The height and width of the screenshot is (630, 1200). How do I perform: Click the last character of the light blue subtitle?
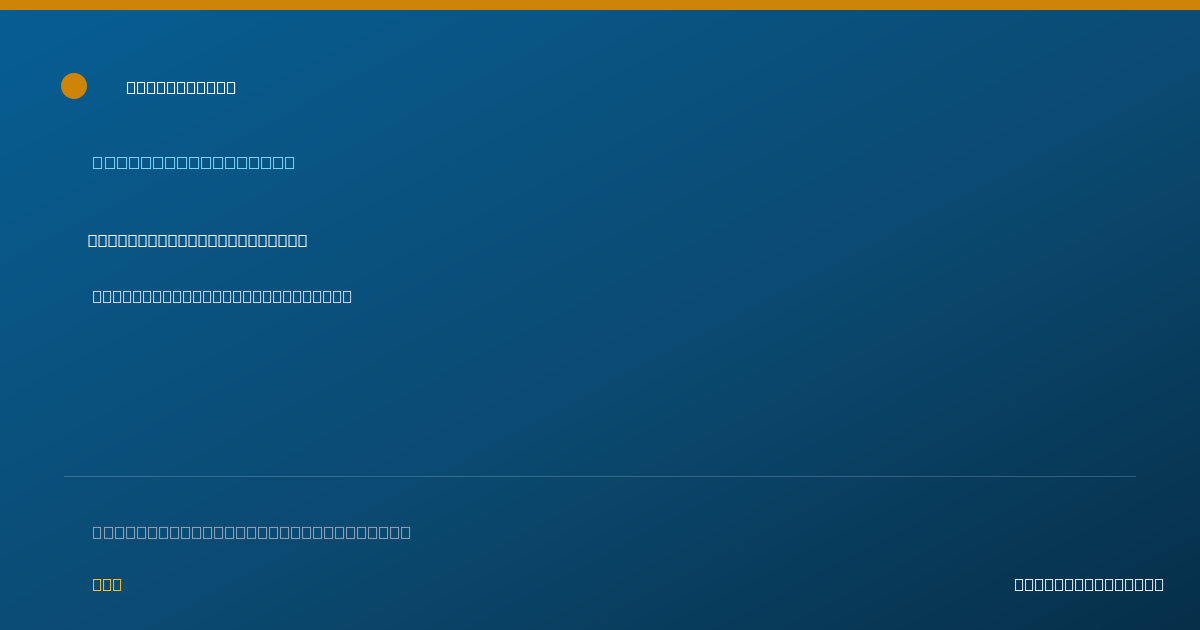[x=290, y=162]
